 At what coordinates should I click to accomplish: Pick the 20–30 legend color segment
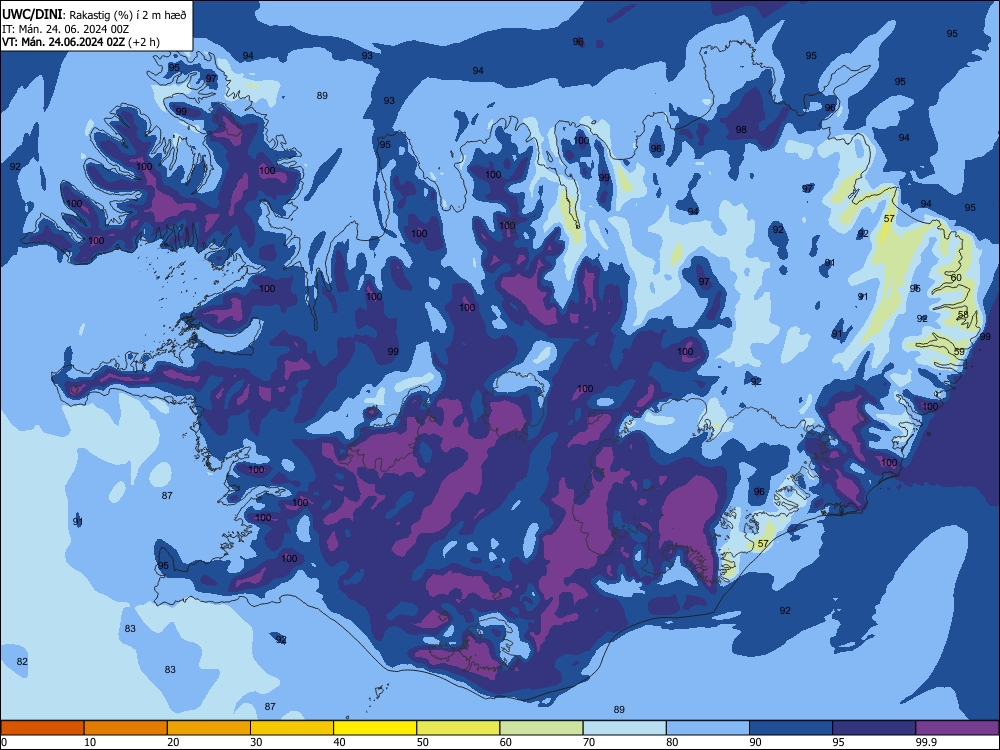click(209, 728)
